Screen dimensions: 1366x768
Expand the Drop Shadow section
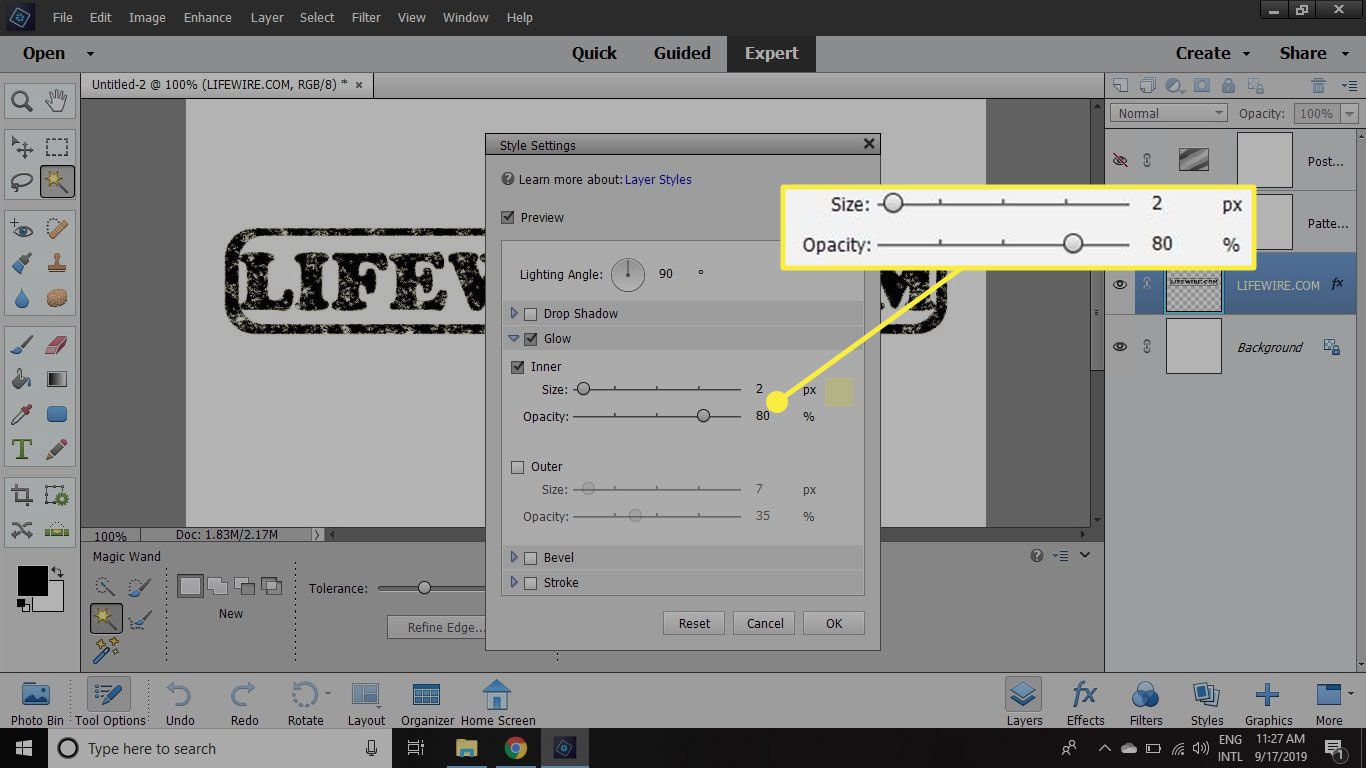pos(514,314)
